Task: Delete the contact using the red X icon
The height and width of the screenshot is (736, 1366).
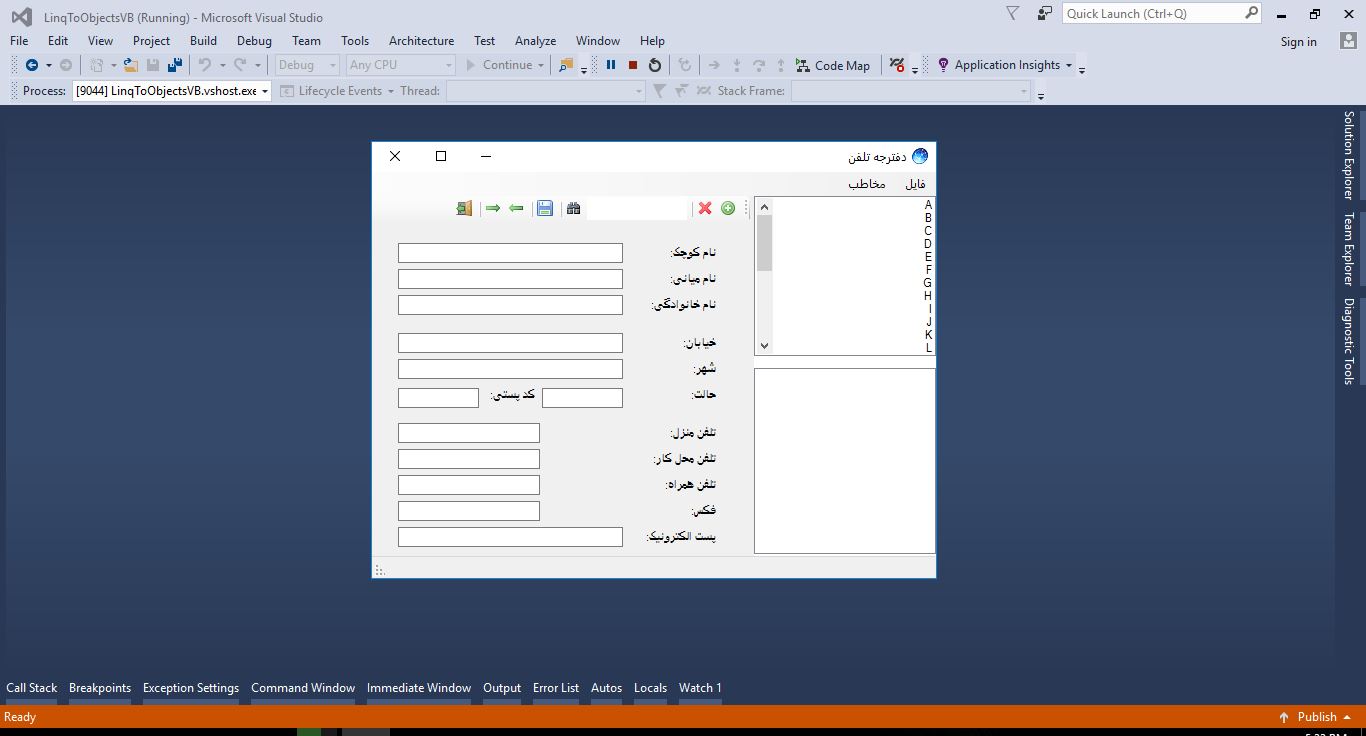Action: coord(706,208)
